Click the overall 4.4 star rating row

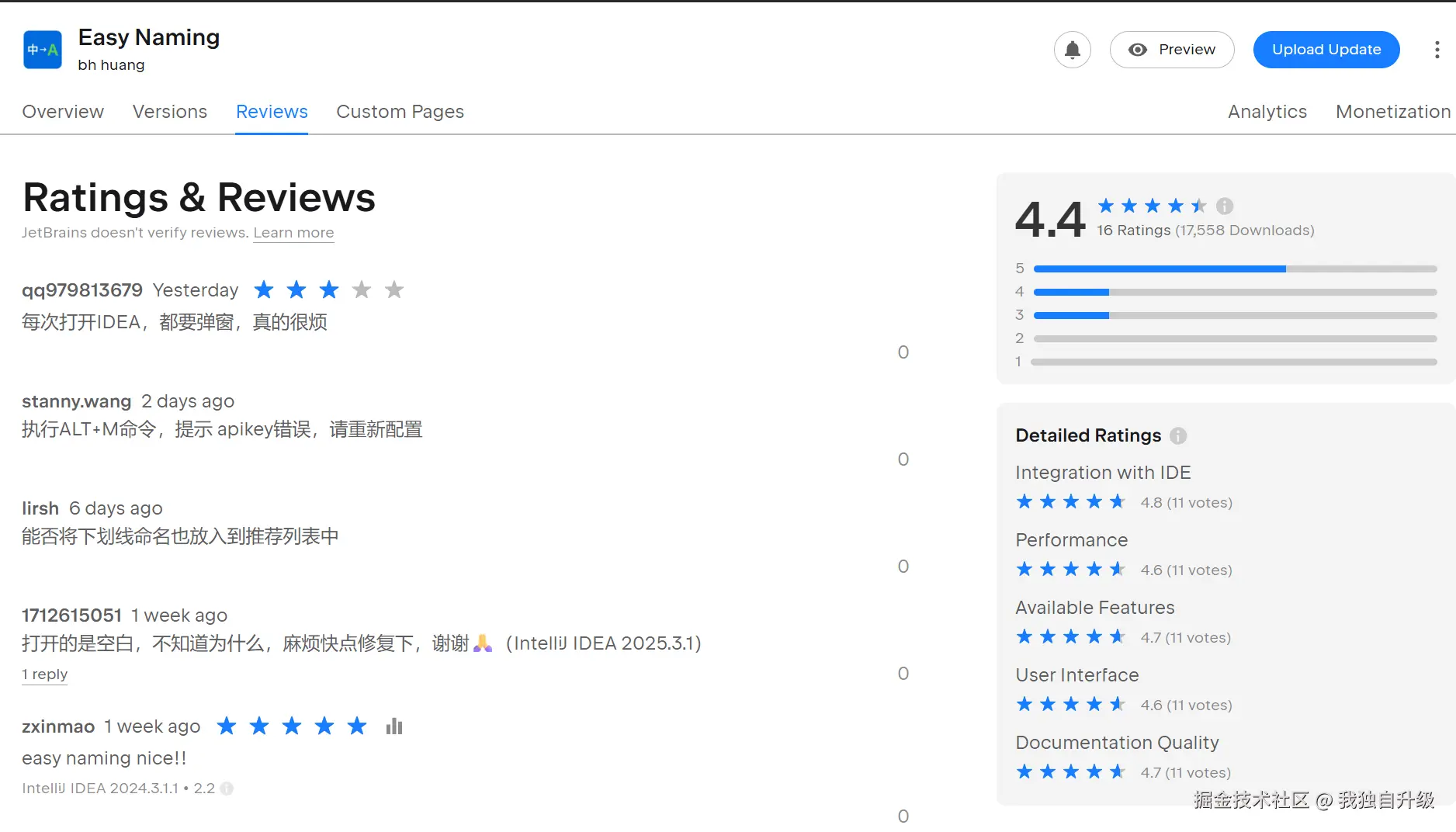1153,206
